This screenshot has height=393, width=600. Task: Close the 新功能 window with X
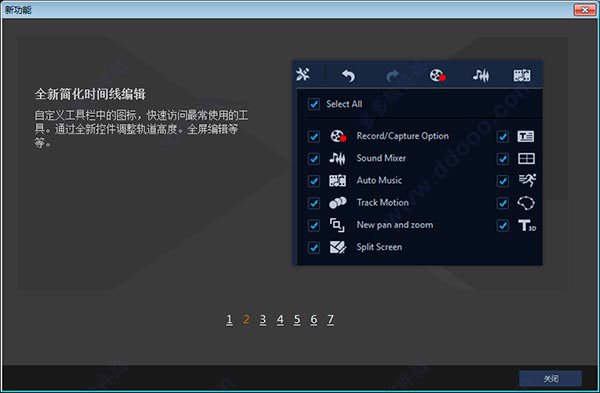[x=585, y=10]
